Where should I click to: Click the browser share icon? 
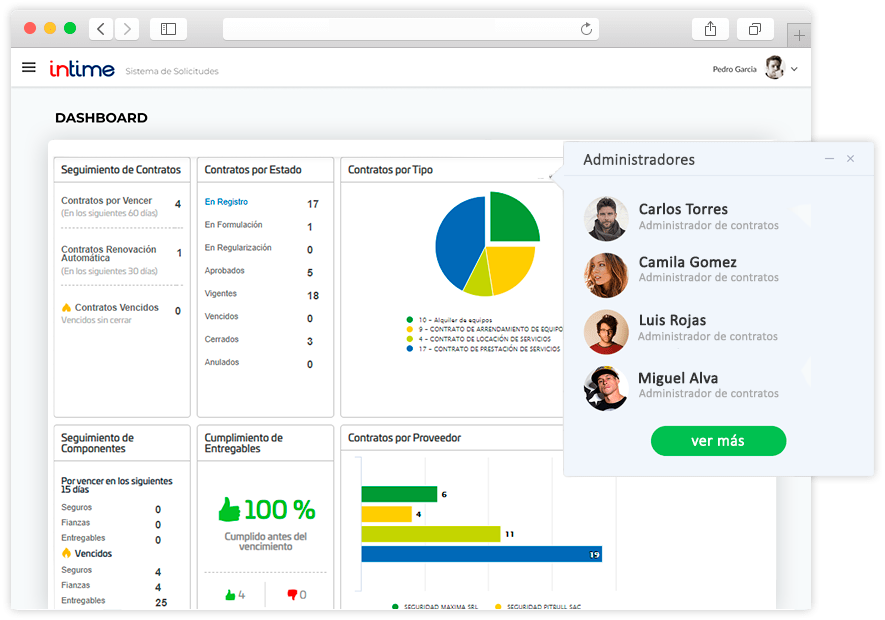[x=710, y=29]
